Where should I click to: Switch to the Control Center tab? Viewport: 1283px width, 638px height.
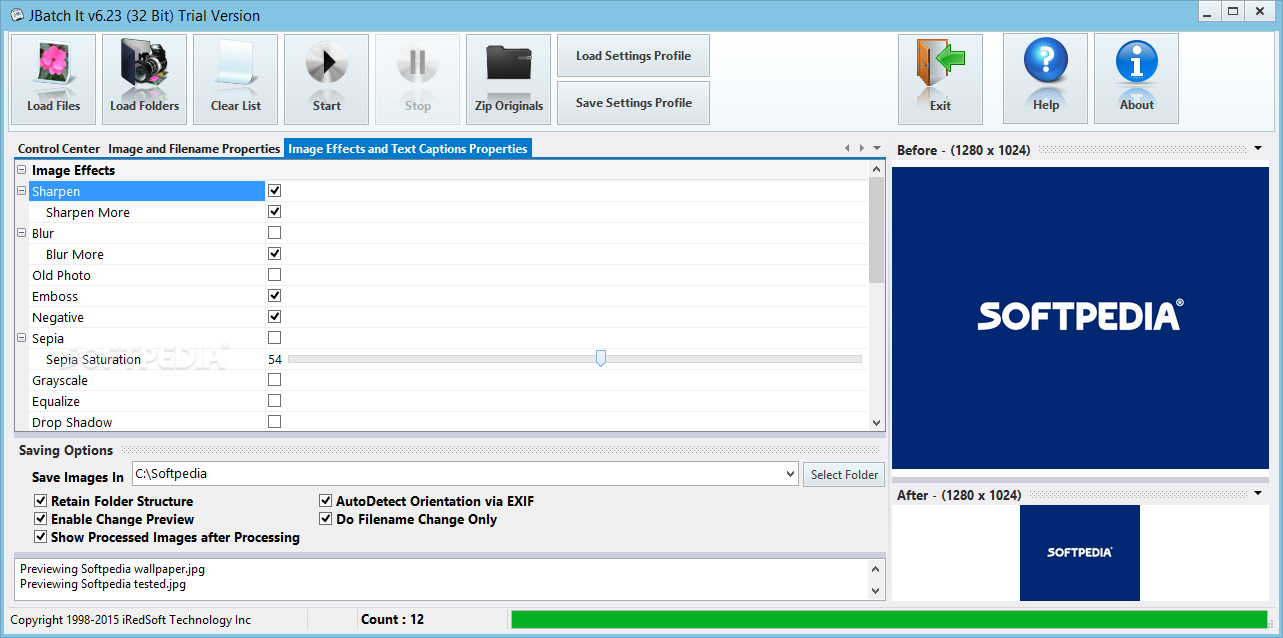click(x=59, y=148)
